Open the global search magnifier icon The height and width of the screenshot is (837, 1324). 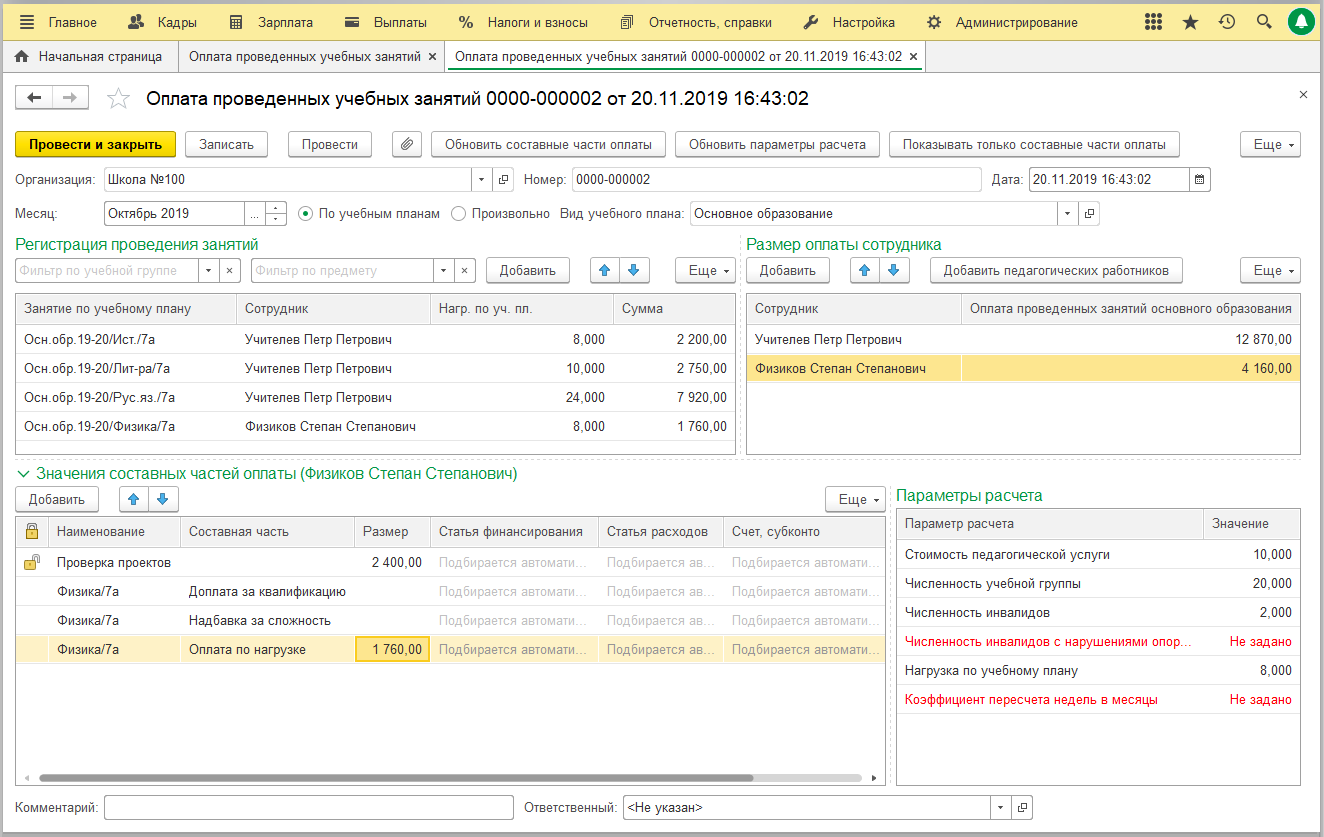tap(1264, 22)
